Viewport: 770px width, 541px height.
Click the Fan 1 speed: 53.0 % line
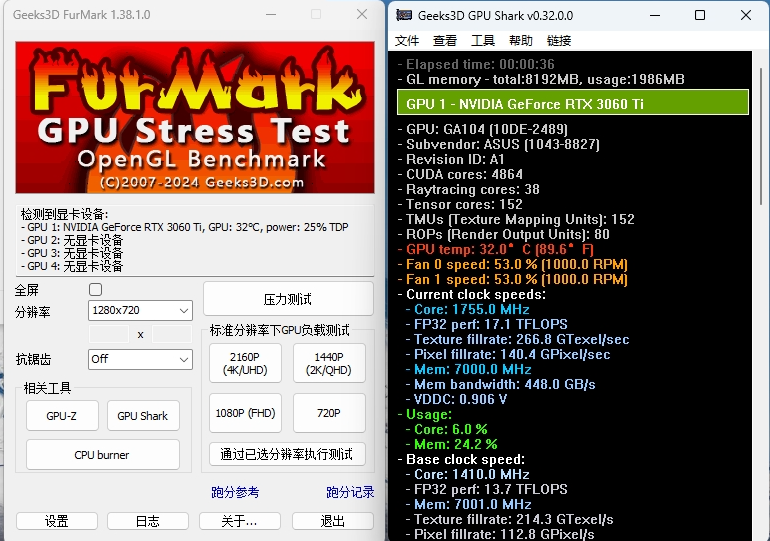[513, 279]
